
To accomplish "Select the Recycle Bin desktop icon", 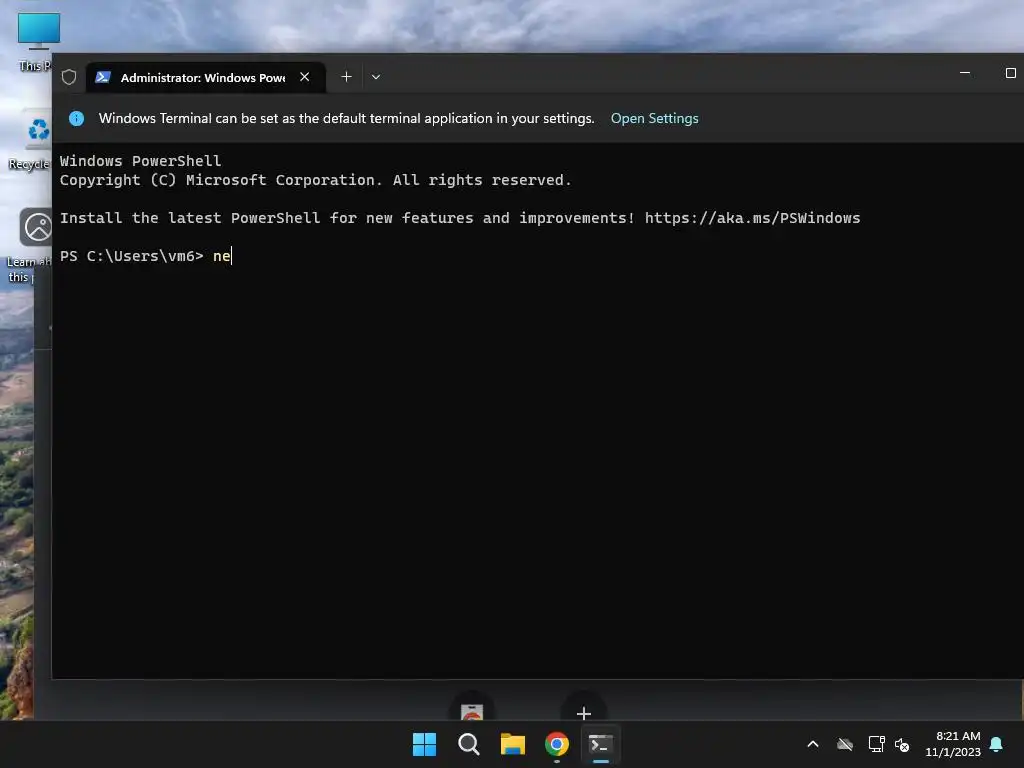I will 30,140.
